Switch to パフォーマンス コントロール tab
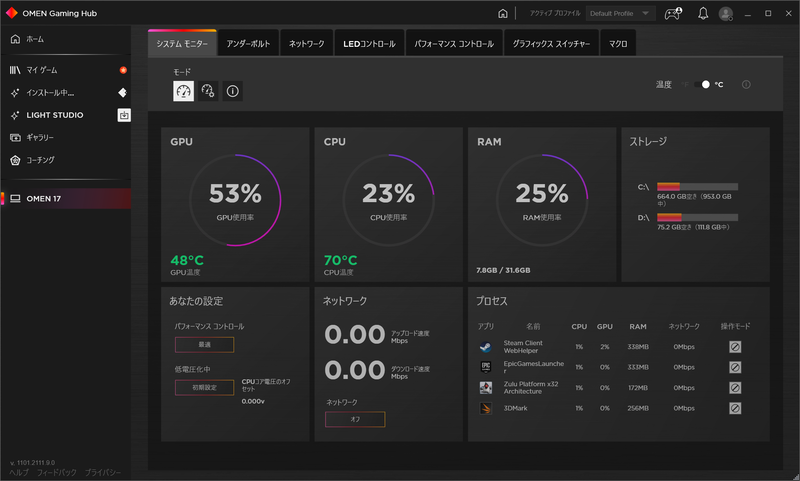The image size is (800, 481). pyautogui.click(x=454, y=43)
